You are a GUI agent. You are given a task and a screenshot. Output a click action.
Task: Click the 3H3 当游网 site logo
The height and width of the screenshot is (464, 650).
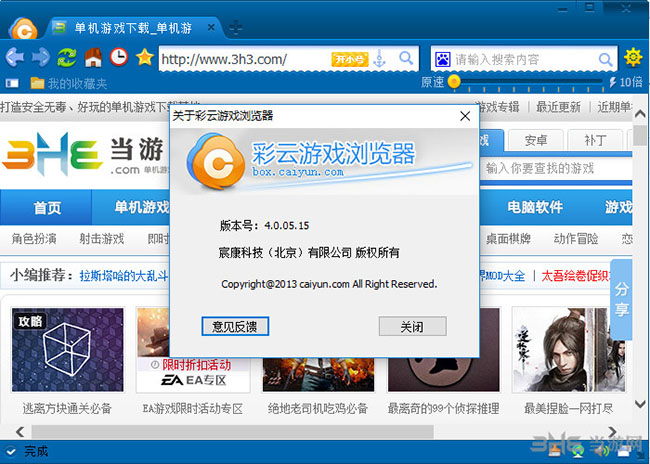82,155
